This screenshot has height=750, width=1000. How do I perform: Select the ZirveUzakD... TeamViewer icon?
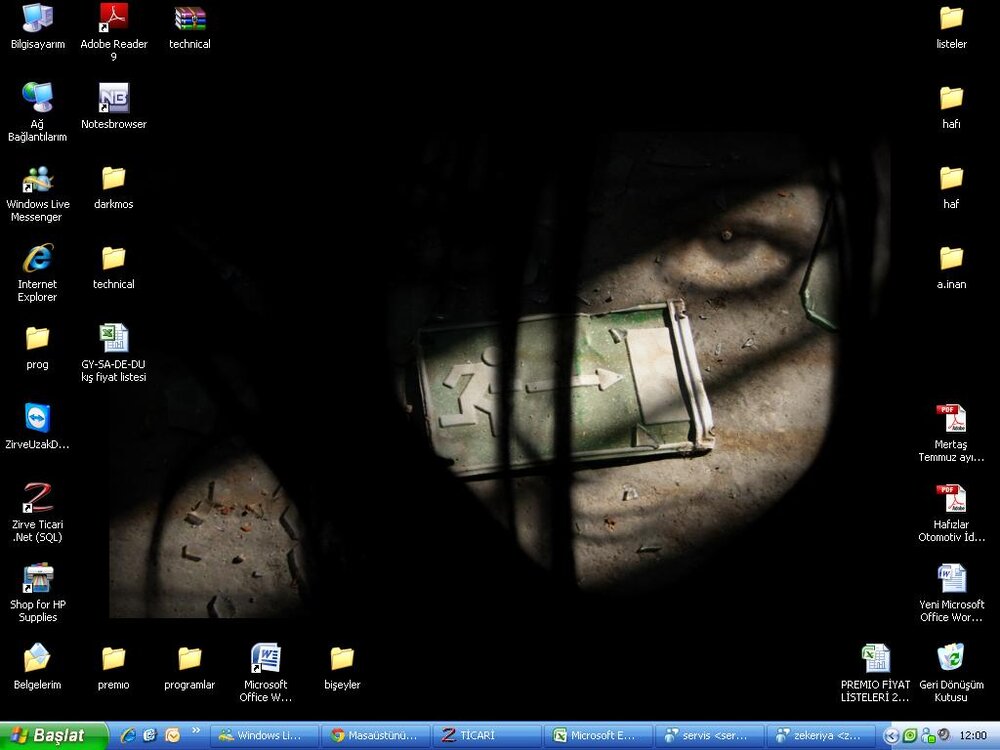tap(38, 418)
